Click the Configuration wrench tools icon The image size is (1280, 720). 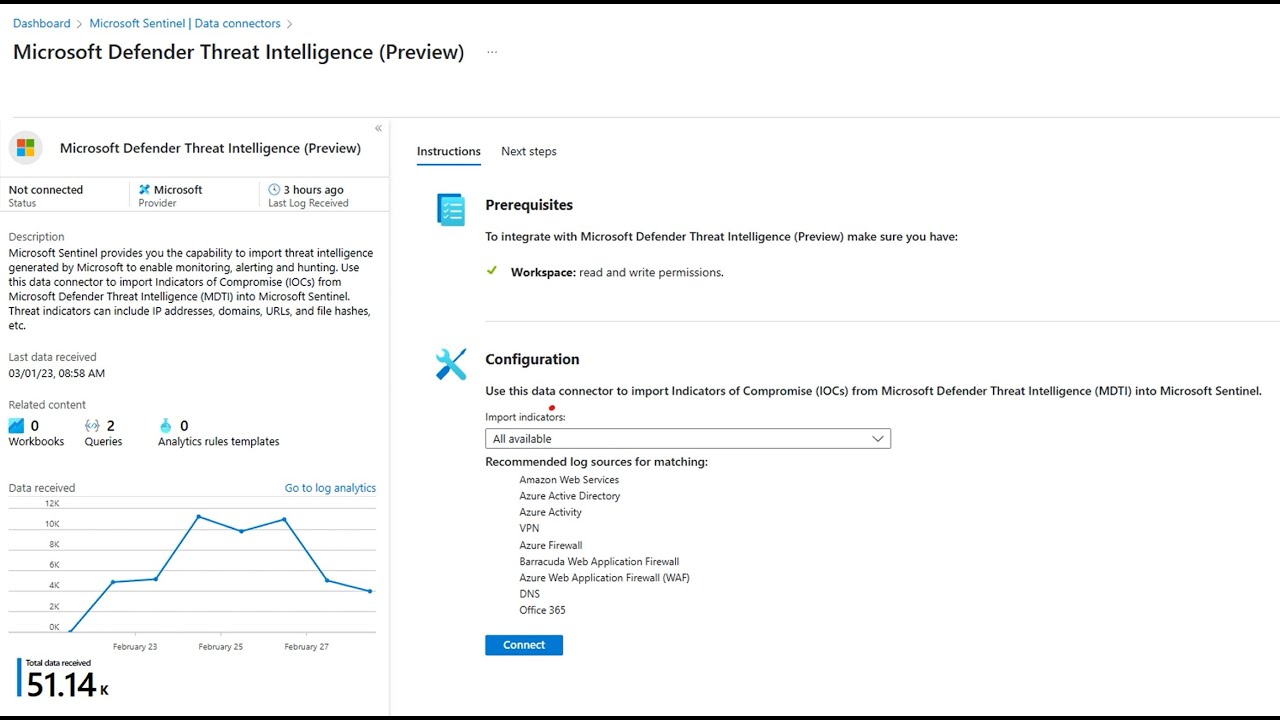[x=451, y=364]
